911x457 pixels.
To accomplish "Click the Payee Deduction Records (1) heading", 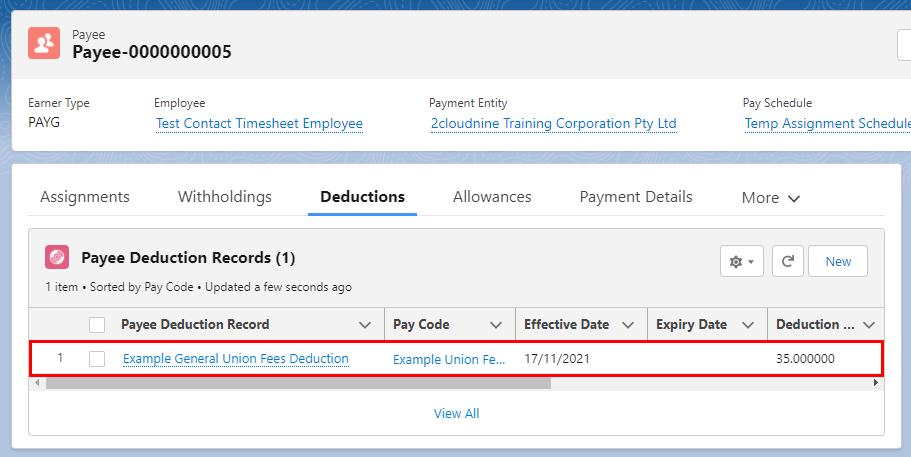I will pos(188,258).
